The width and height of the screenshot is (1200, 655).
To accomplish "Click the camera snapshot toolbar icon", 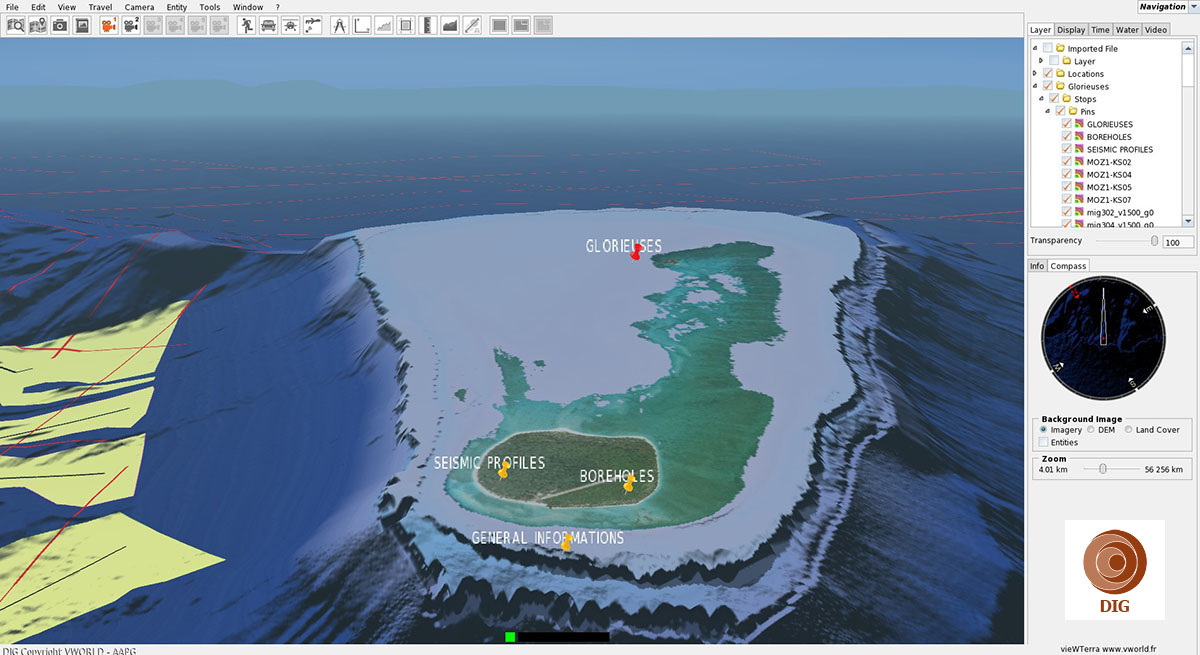I will (x=60, y=25).
